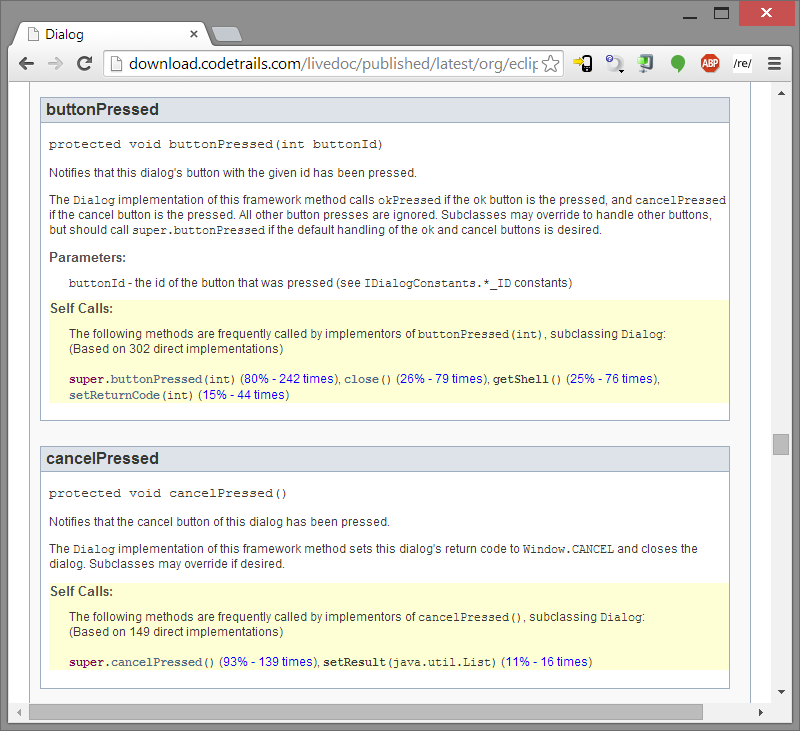
Task: Click the vertical scrollbar down arrow
Action: coord(781,691)
